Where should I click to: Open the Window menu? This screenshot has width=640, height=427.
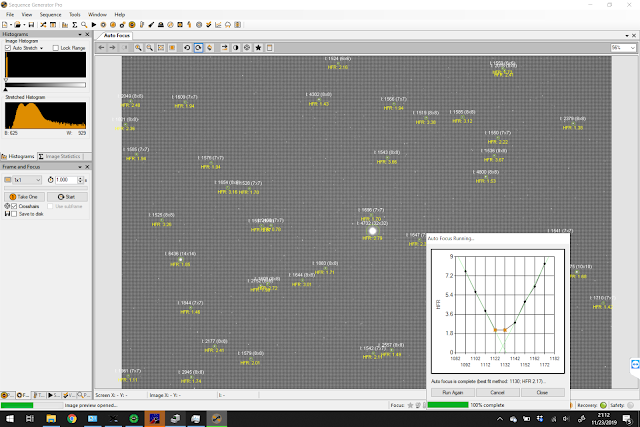coord(97,14)
